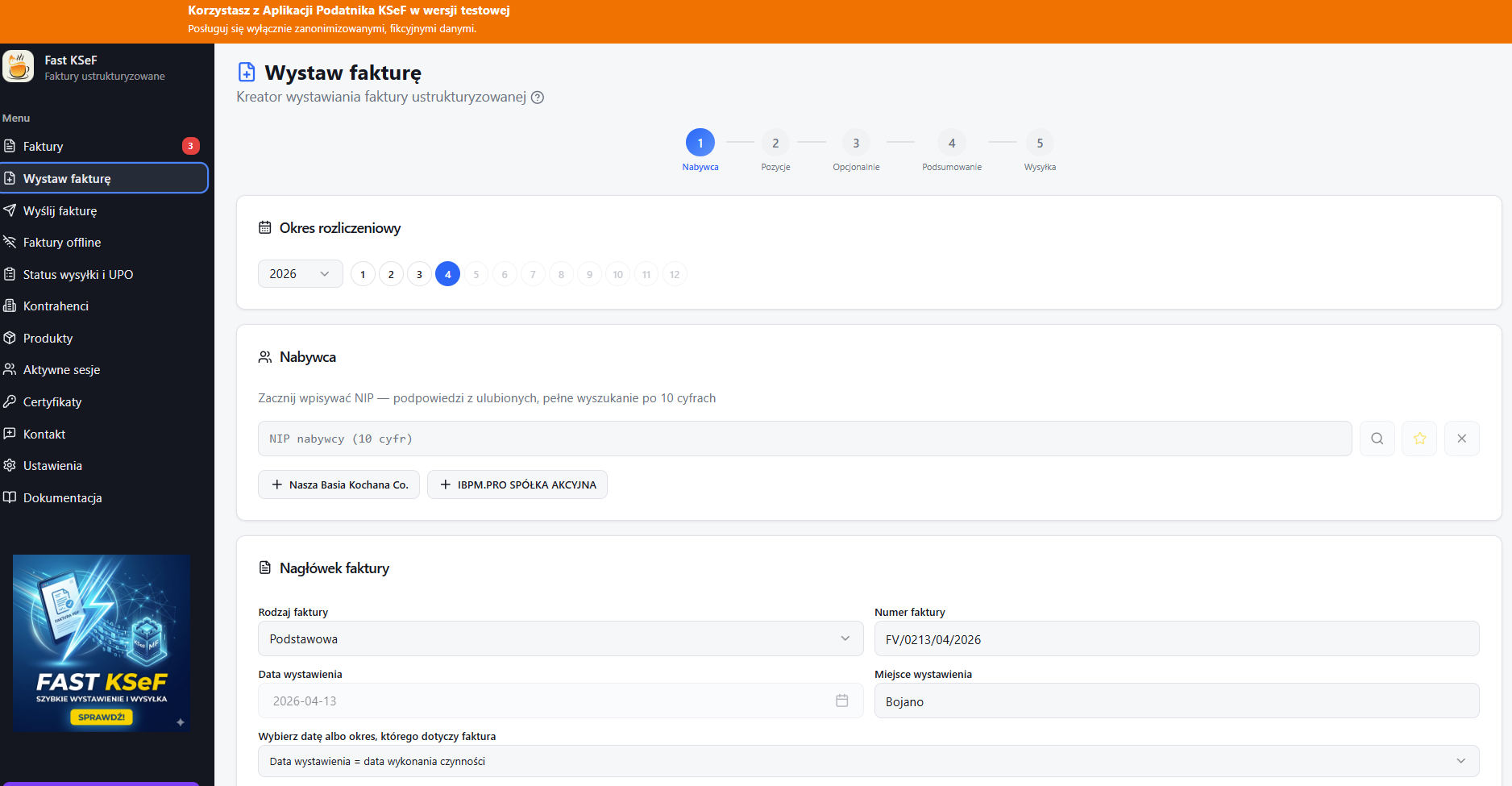
Task: Add buyer IBPM.PRO SPÓŁKA AKCYJNA
Action: tap(517, 484)
